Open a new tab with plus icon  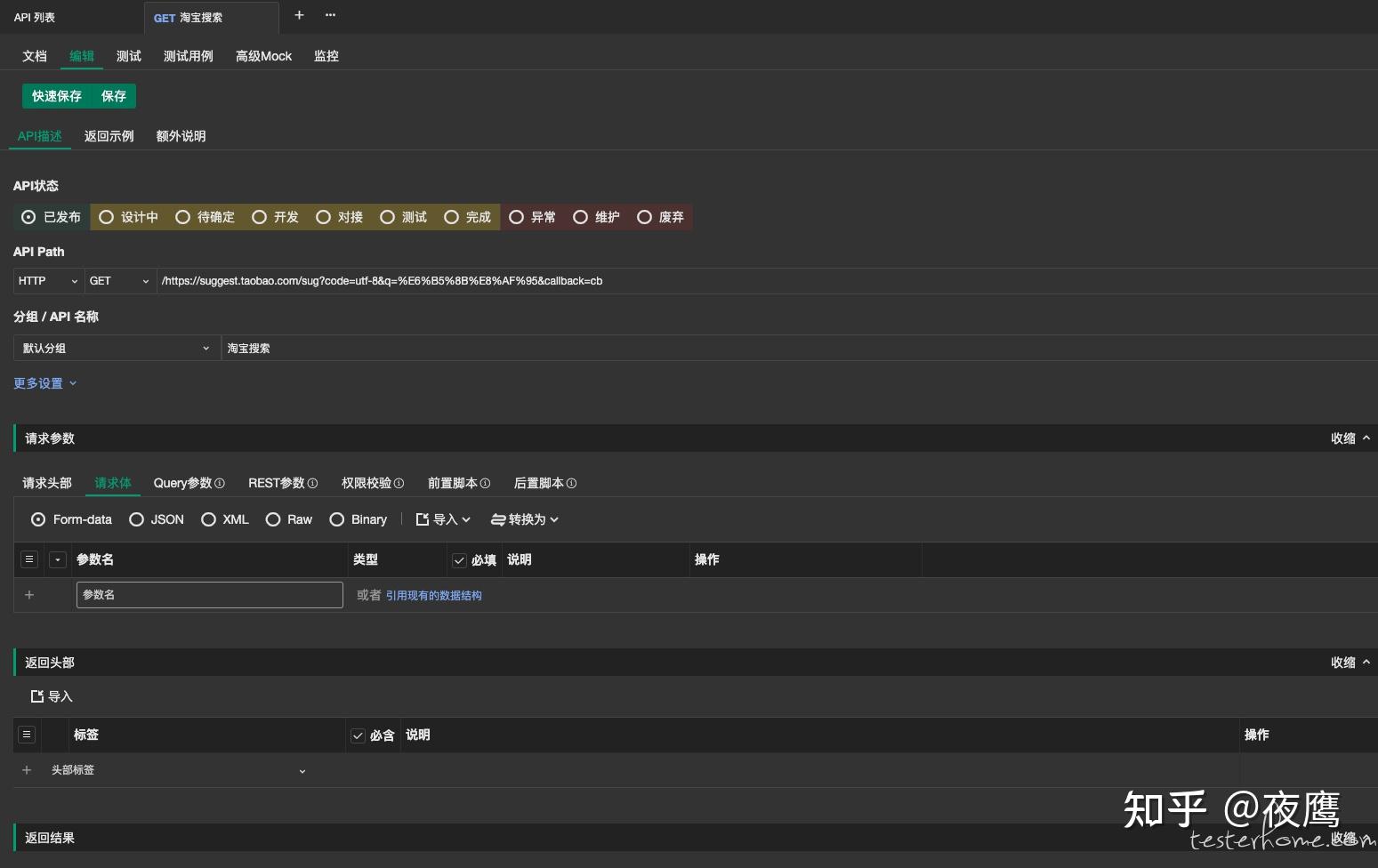coord(299,15)
